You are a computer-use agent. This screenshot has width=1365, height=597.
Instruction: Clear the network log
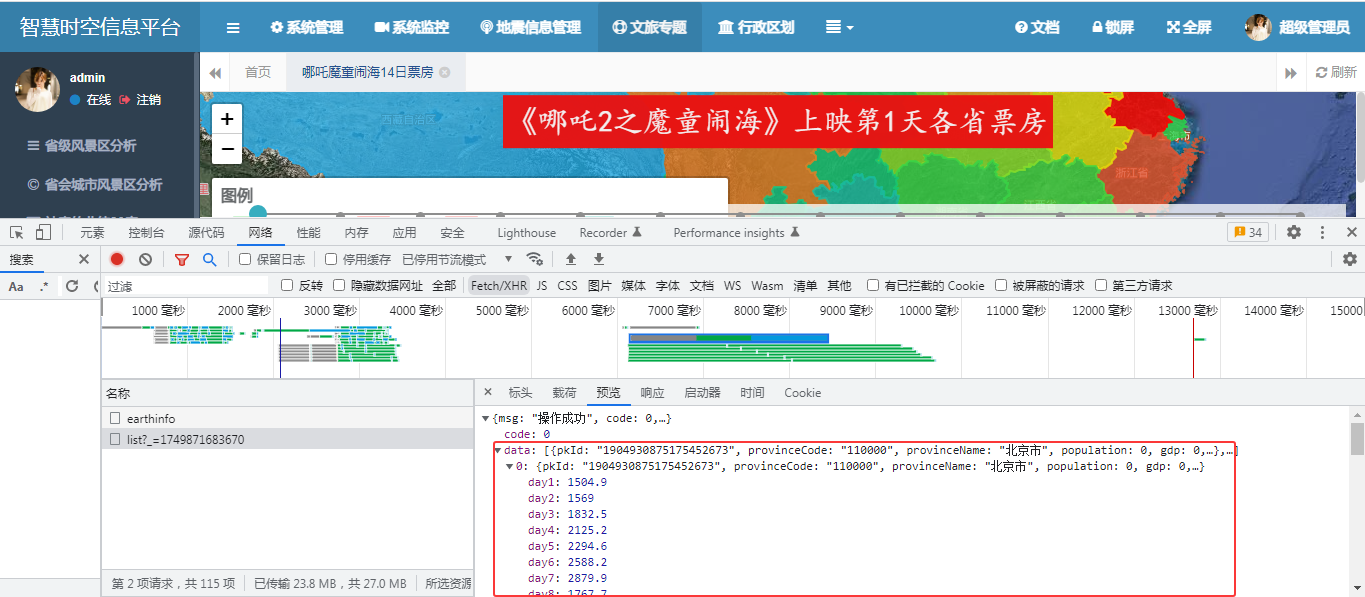point(145,259)
